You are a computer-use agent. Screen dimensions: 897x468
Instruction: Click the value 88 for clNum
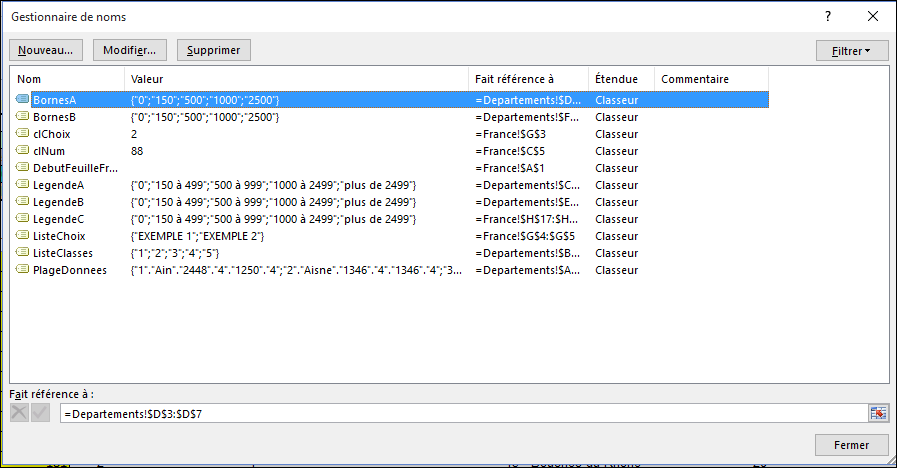137,151
